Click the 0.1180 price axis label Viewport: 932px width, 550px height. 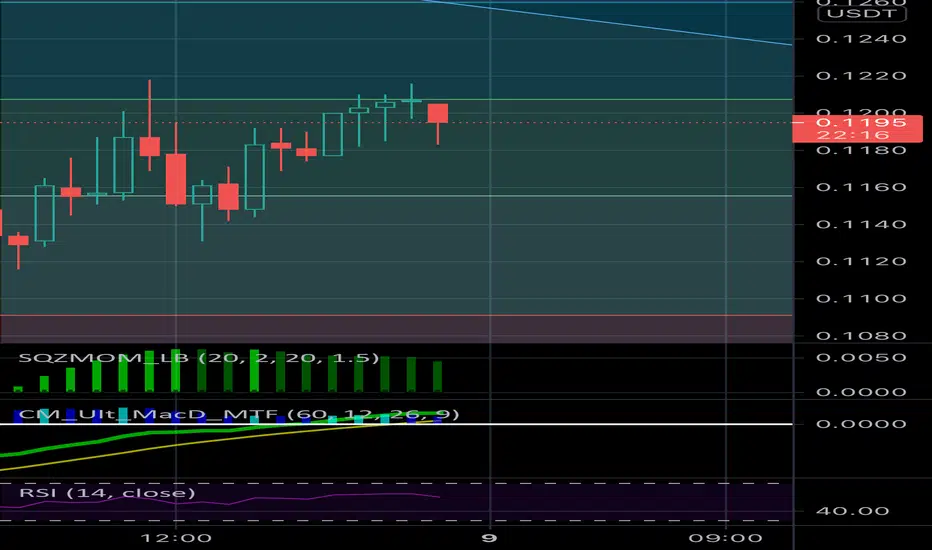tap(861, 150)
